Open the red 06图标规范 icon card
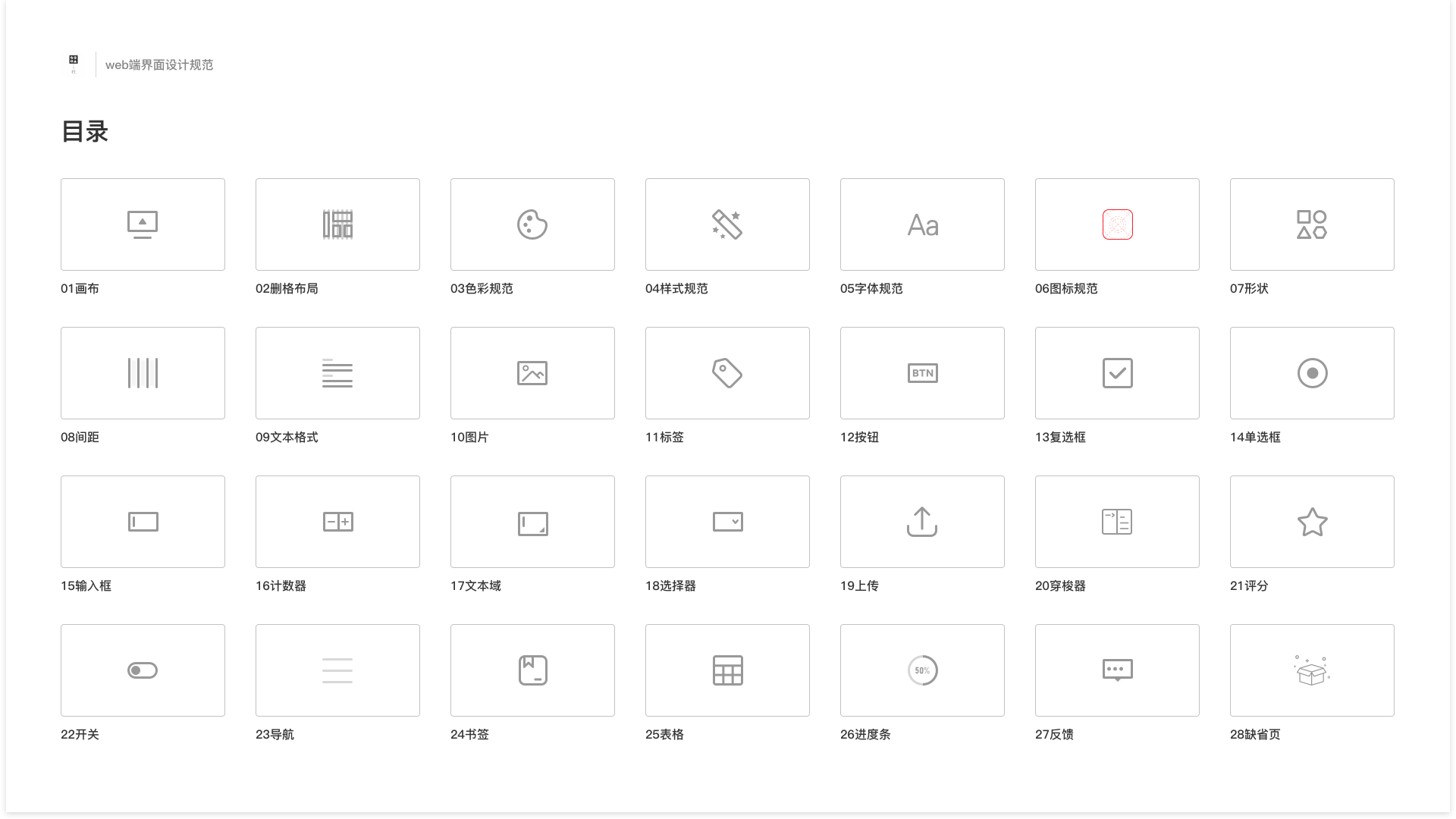 tap(1117, 224)
